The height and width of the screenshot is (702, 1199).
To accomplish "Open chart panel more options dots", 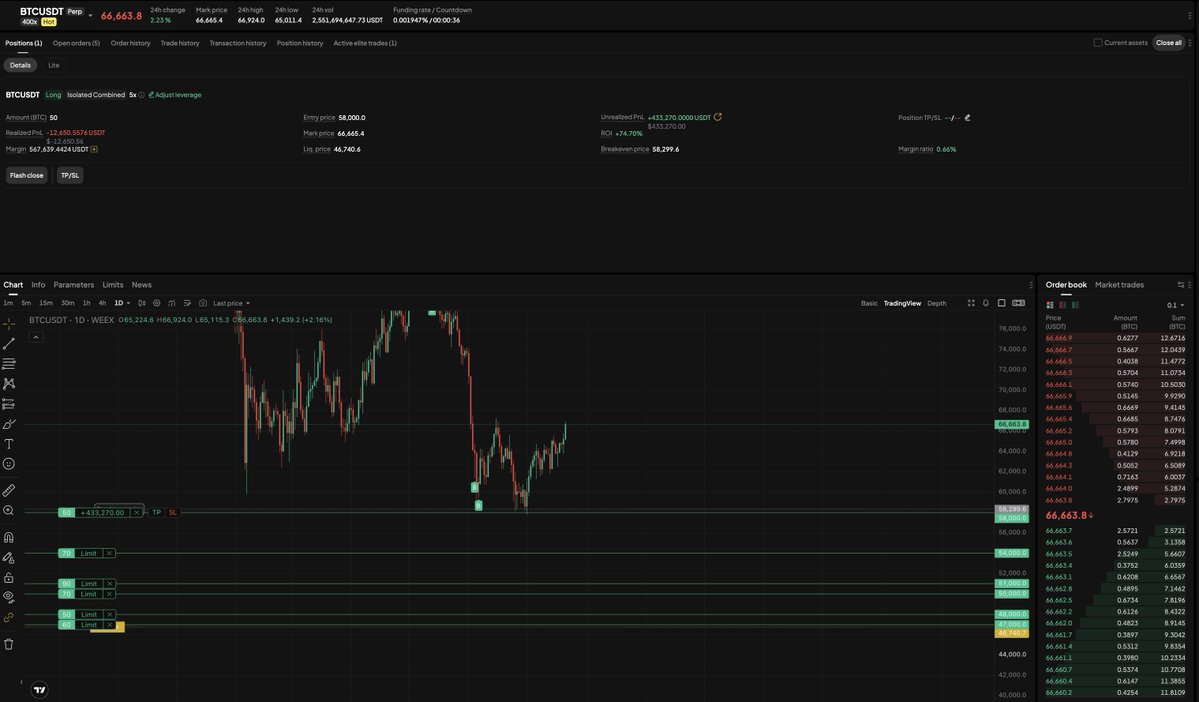I will coord(1031,285).
